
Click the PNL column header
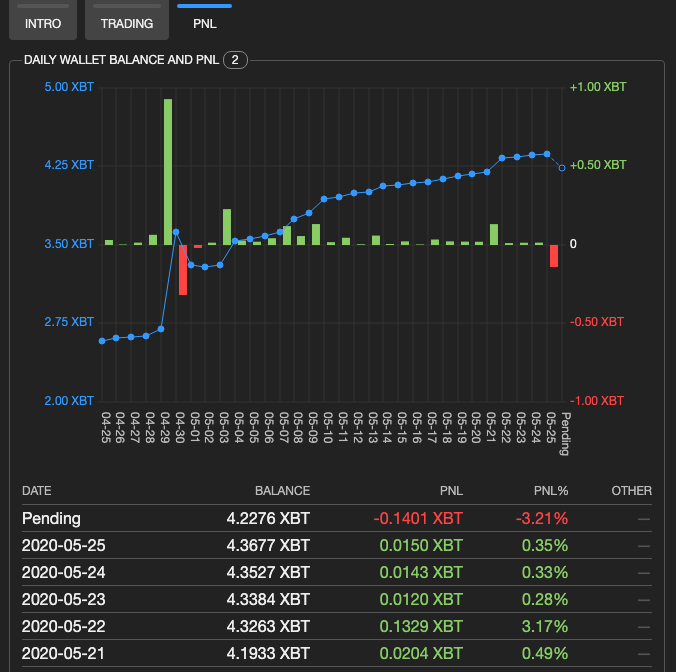451,491
